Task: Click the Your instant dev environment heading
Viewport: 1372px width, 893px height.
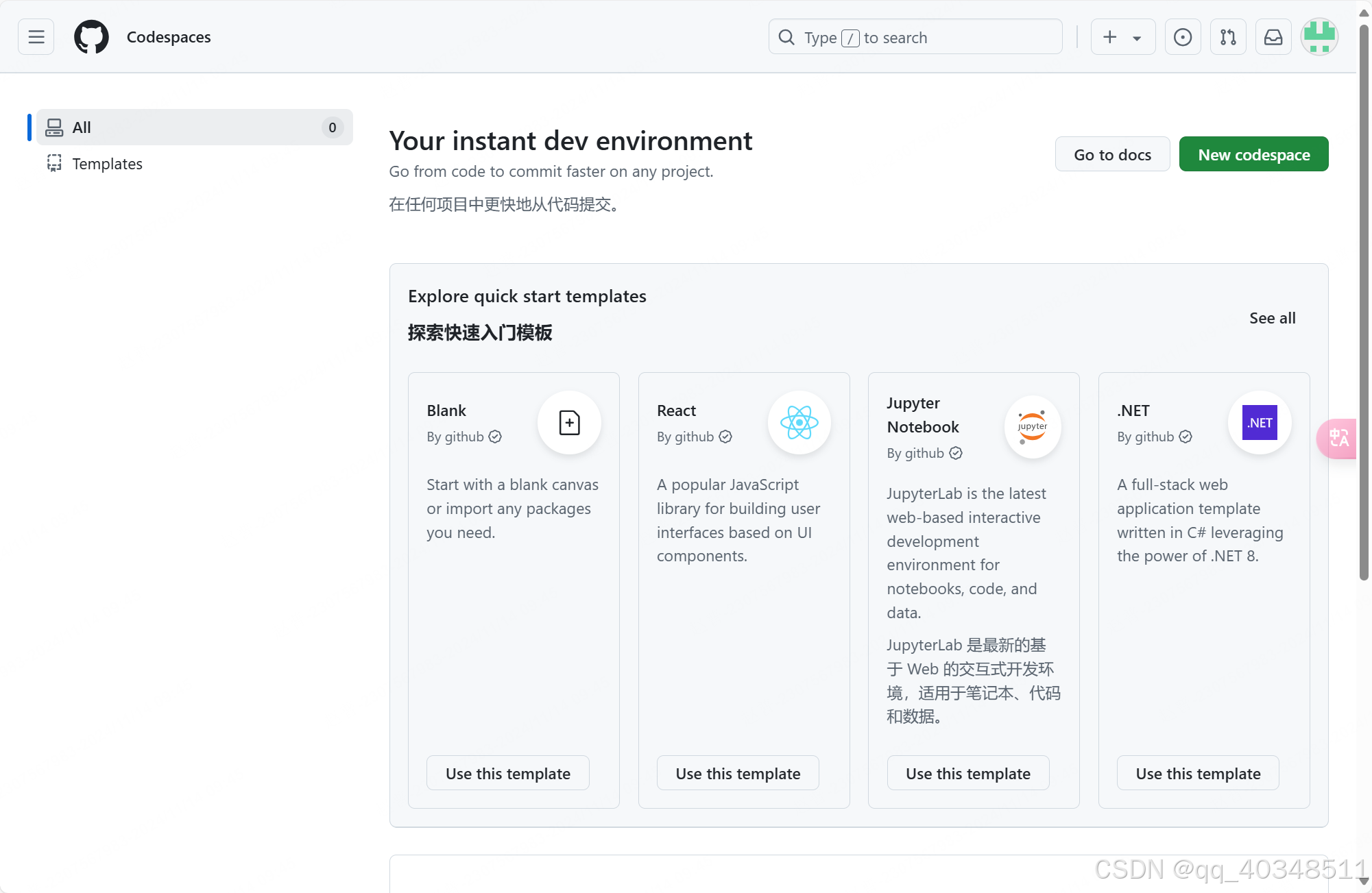Action: pyautogui.click(x=570, y=140)
